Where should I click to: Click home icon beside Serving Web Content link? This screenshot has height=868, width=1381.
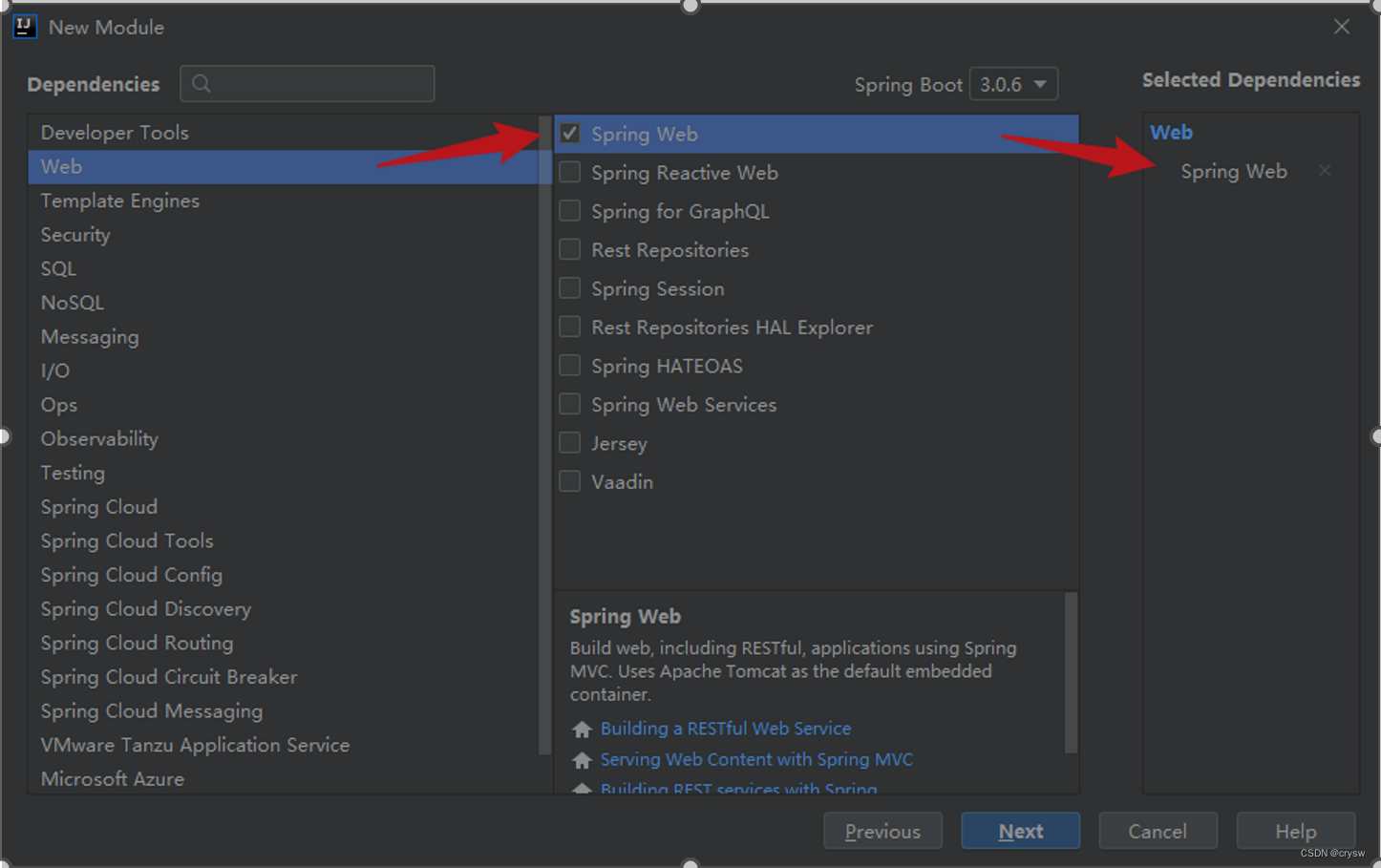[x=582, y=761]
